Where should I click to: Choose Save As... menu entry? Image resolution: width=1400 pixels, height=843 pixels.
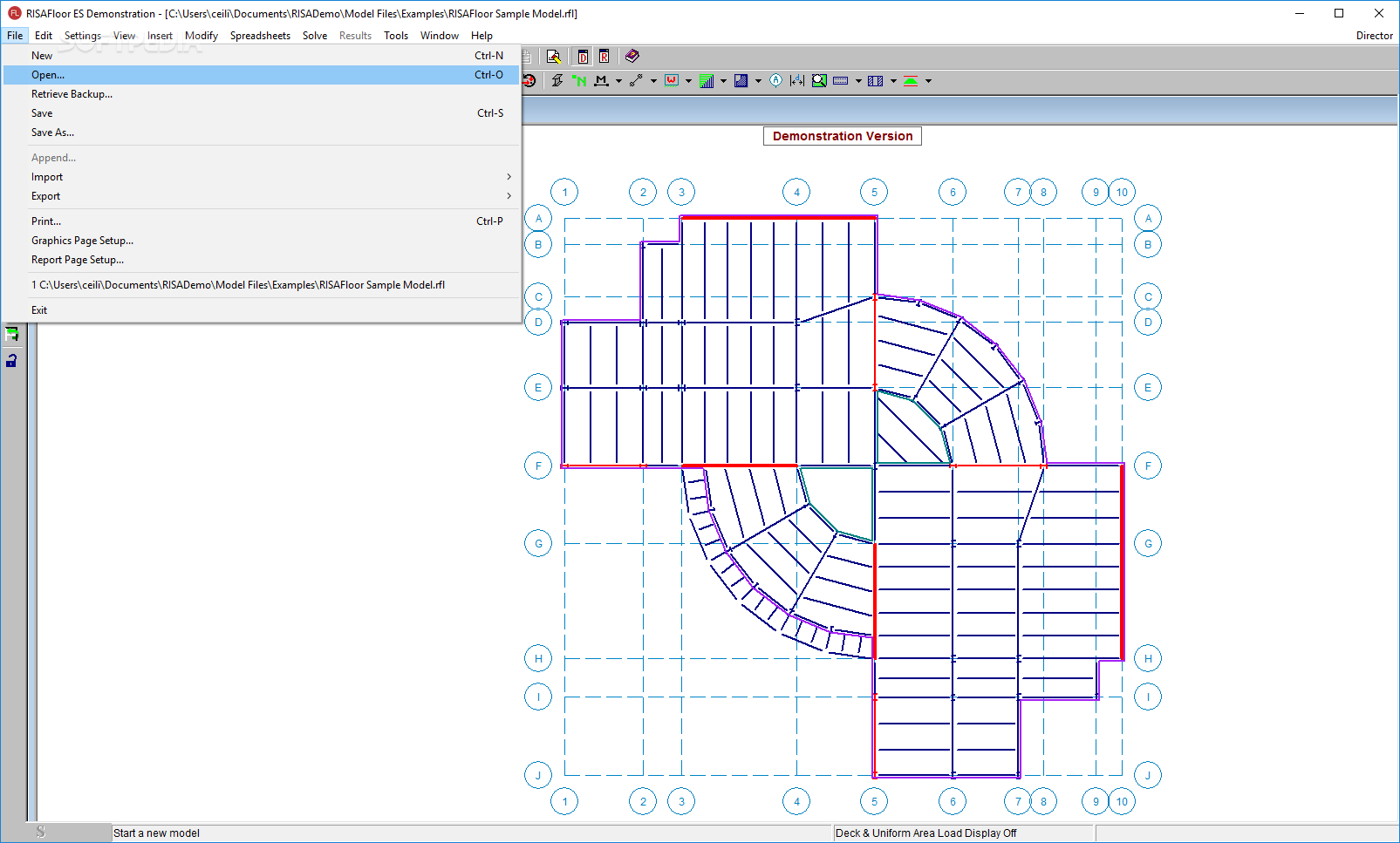click(262, 133)
